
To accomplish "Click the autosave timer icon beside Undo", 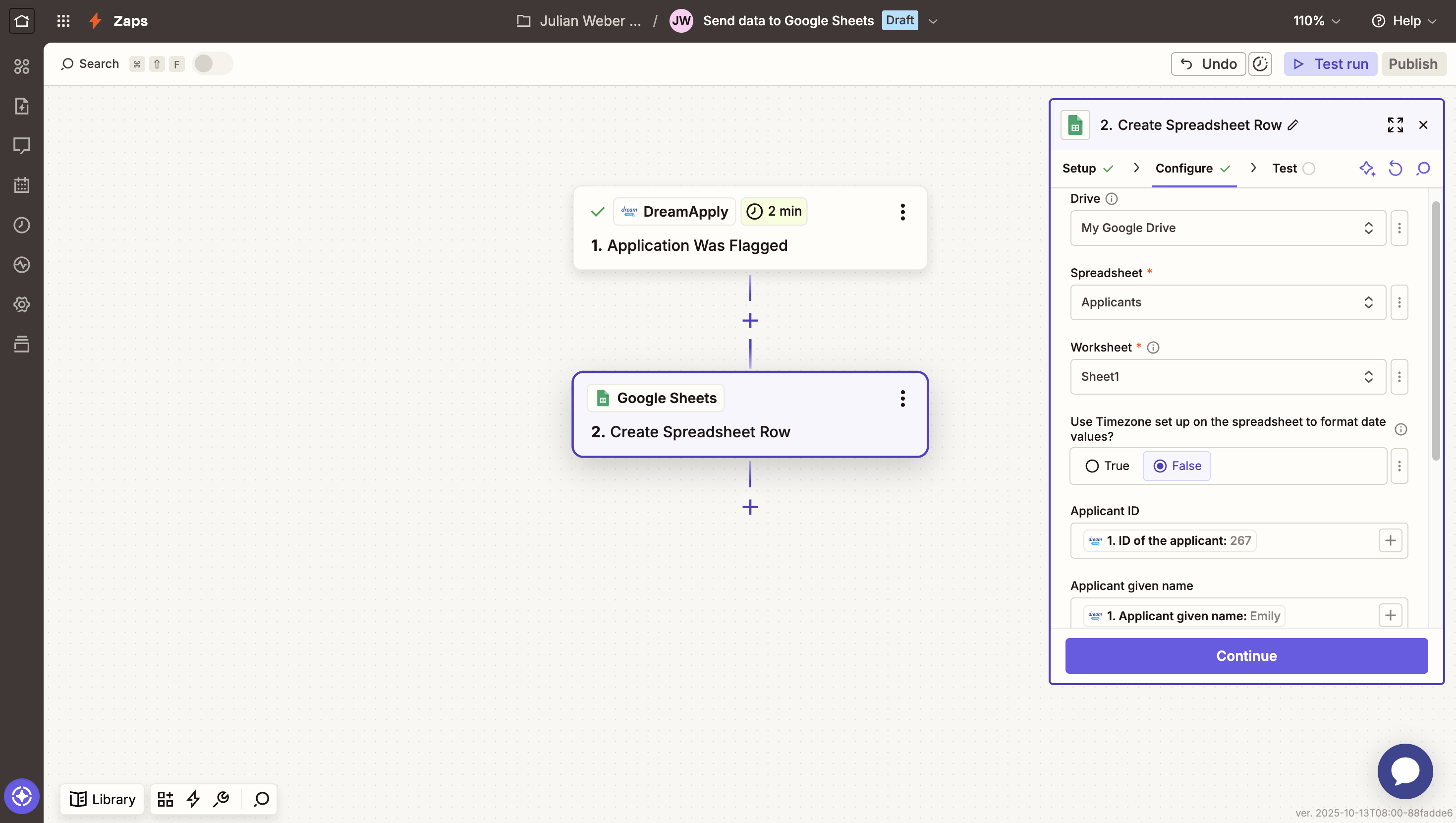I will point(1260,64).
